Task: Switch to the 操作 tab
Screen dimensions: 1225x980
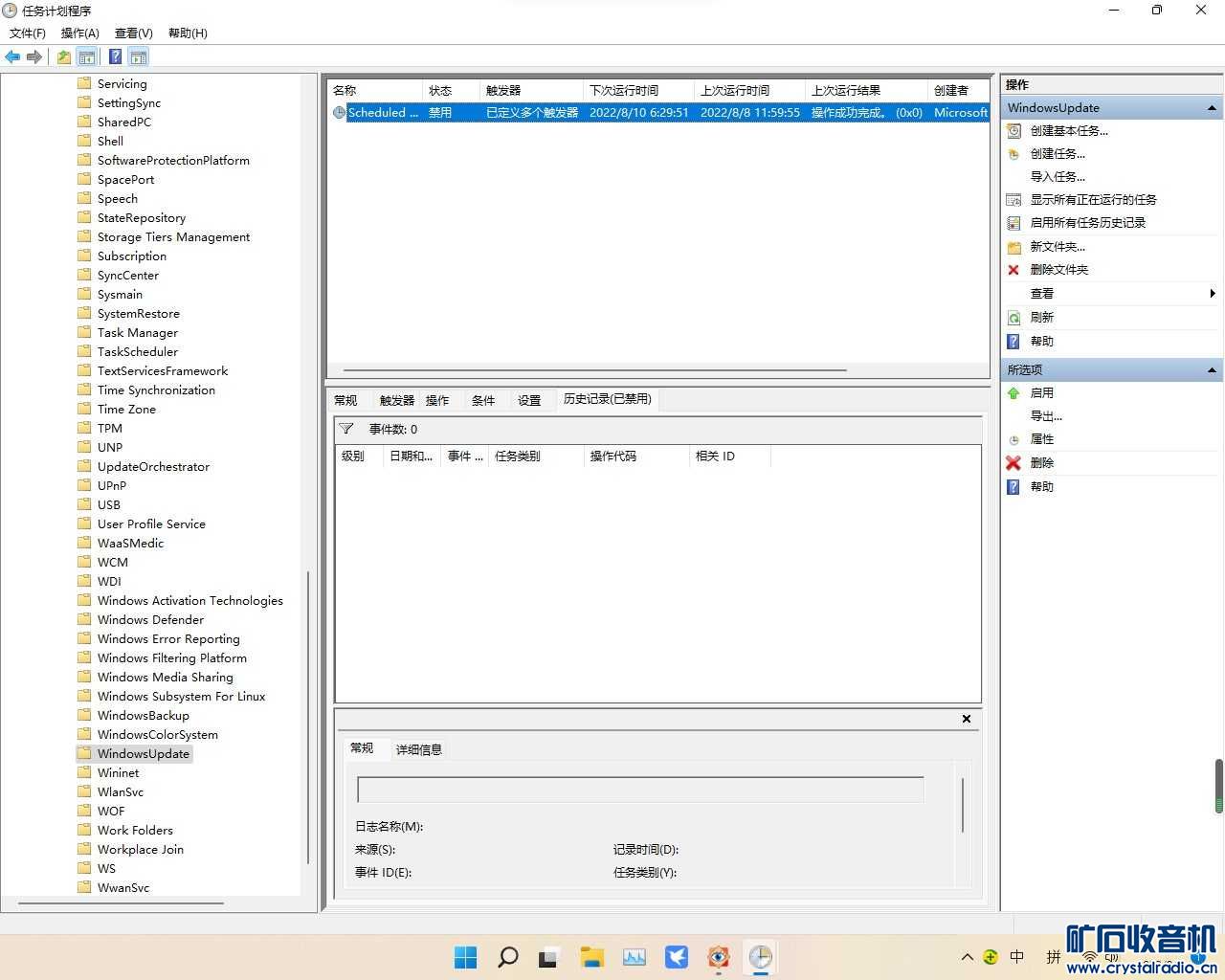Action: pos(437,400)
